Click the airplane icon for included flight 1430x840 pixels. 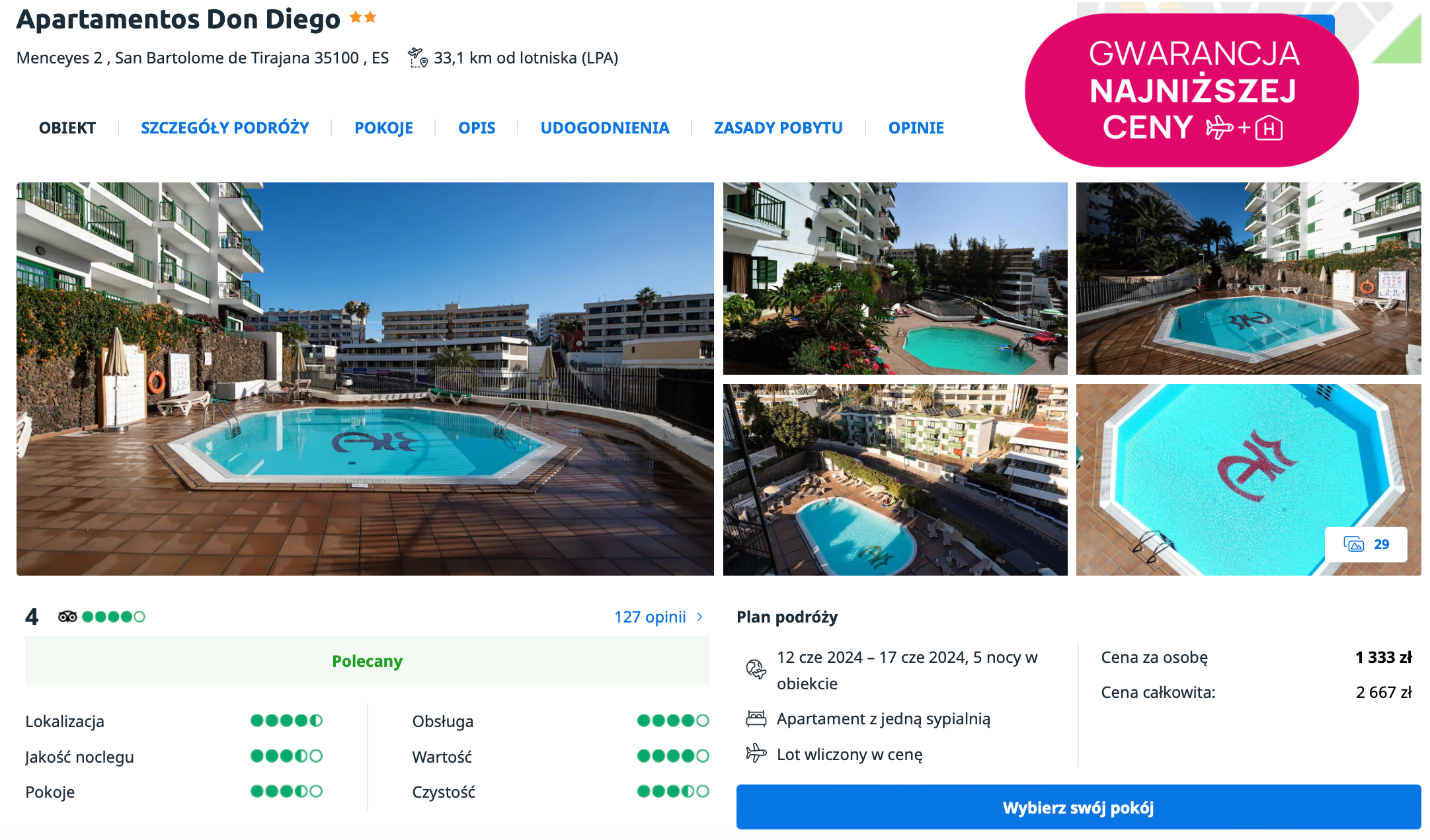(x=756, y=753)
